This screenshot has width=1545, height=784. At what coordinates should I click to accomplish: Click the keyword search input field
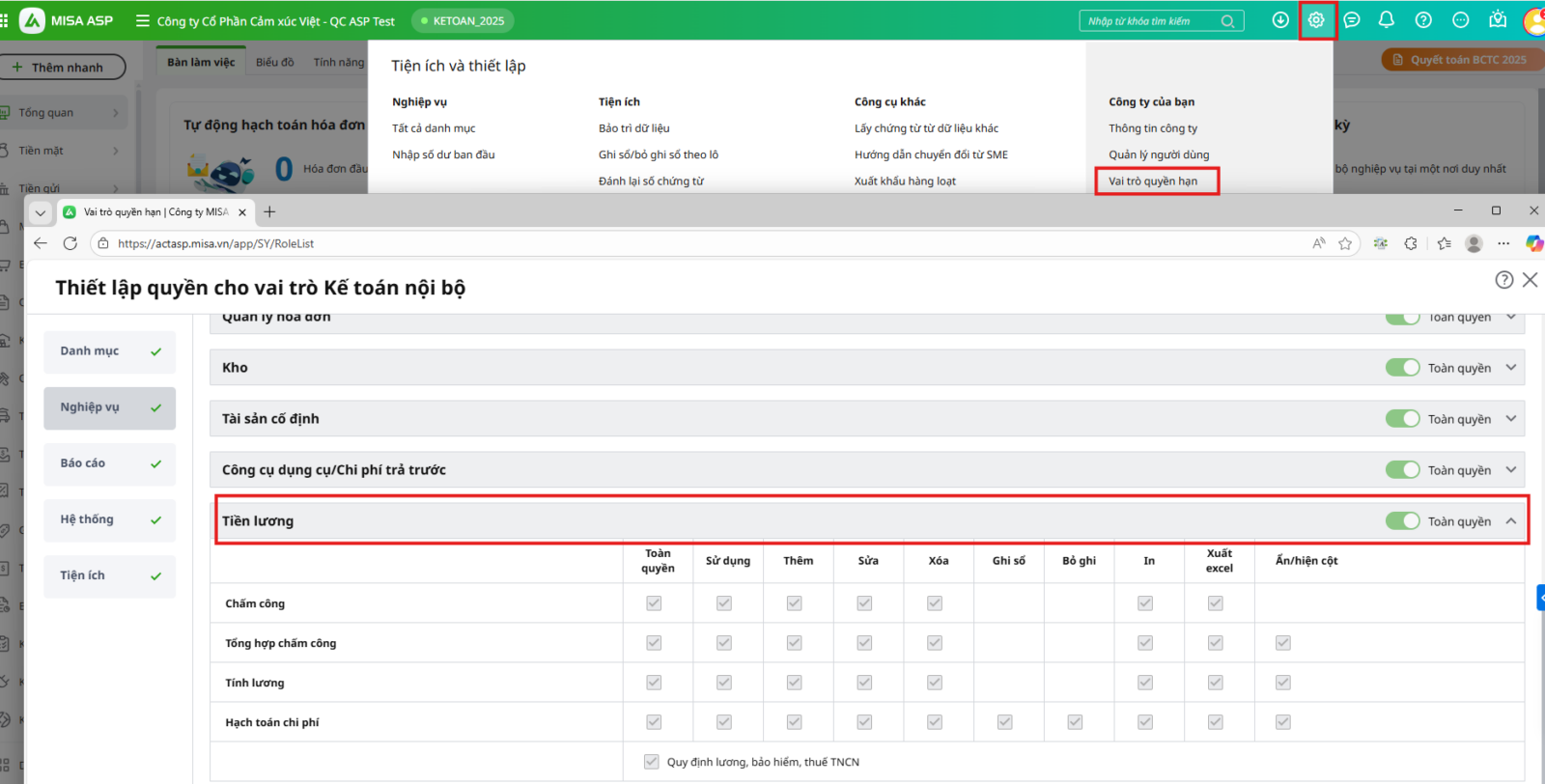point(1151,21)
